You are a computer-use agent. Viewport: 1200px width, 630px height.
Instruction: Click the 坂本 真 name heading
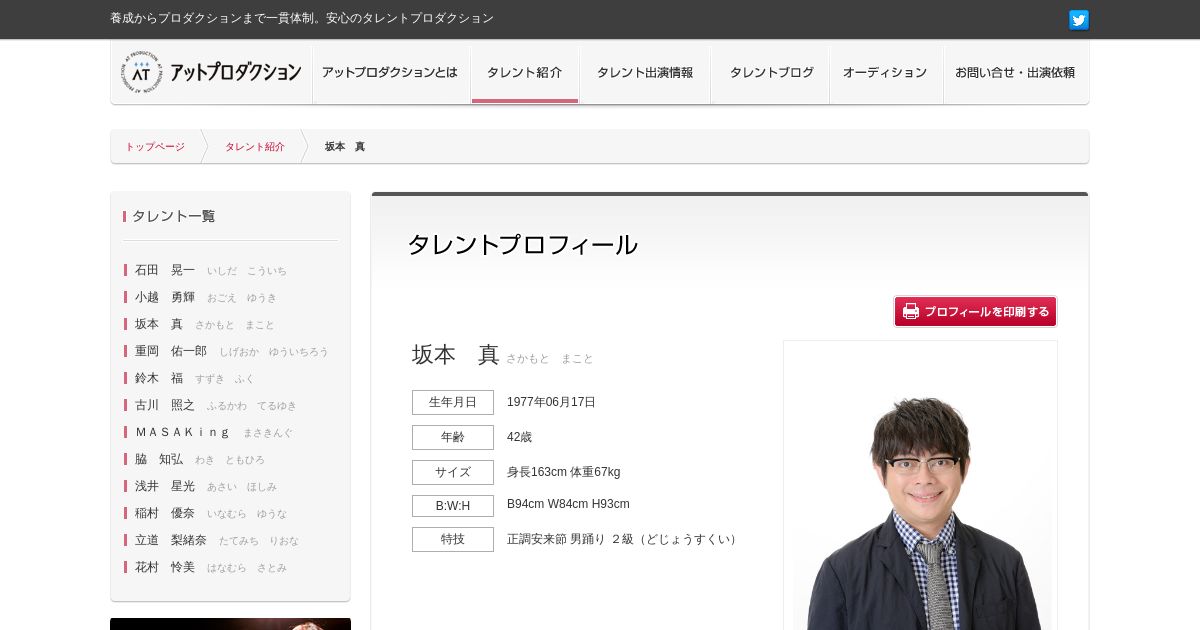point(455,354)
